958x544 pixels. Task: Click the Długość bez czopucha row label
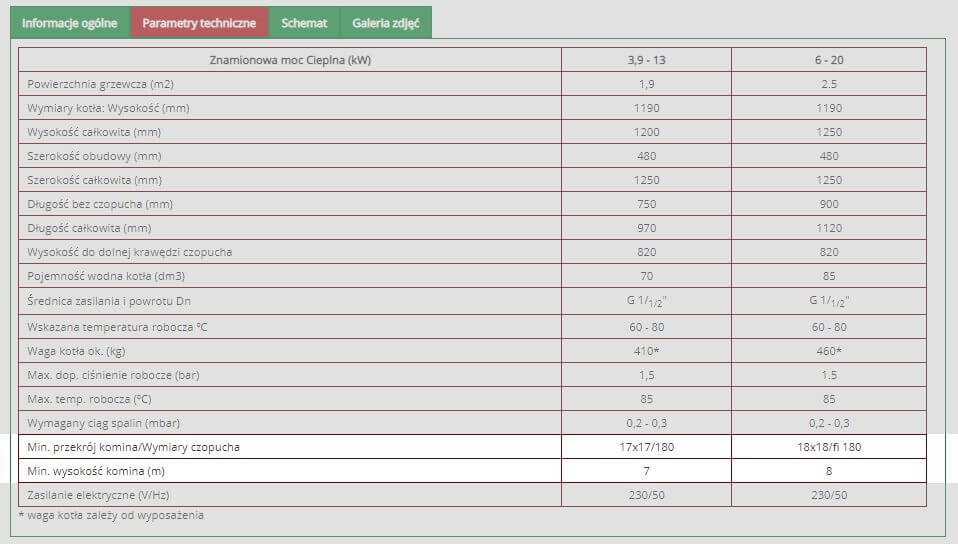click(100, 204)
